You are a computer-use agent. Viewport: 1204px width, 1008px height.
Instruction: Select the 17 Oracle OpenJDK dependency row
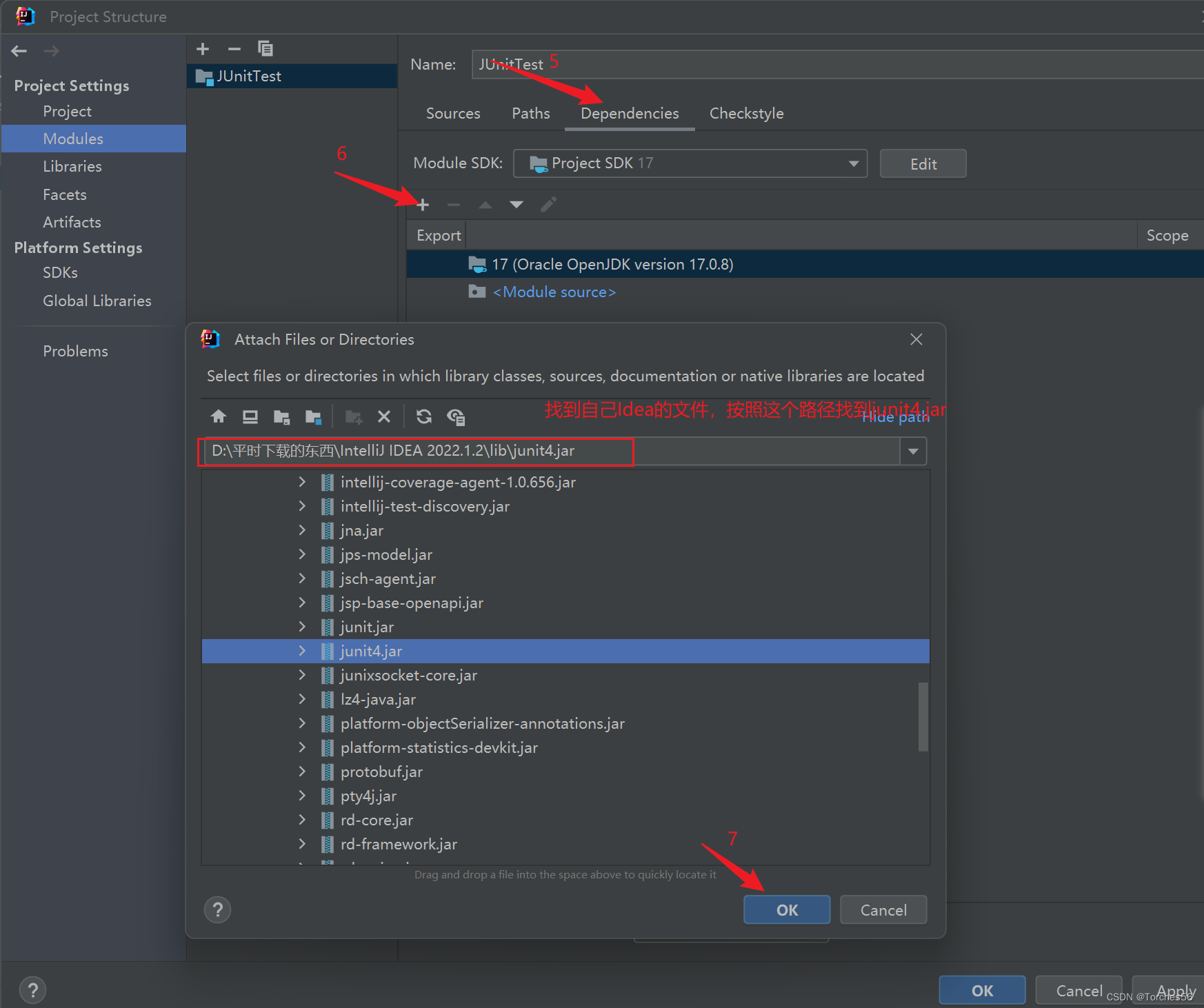click(x=805, y=264)
